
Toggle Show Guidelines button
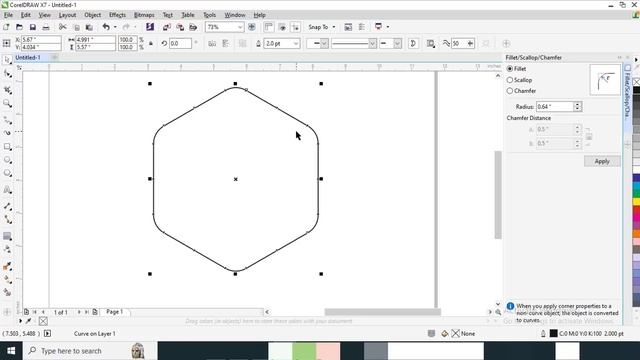[x=295, y=27]
